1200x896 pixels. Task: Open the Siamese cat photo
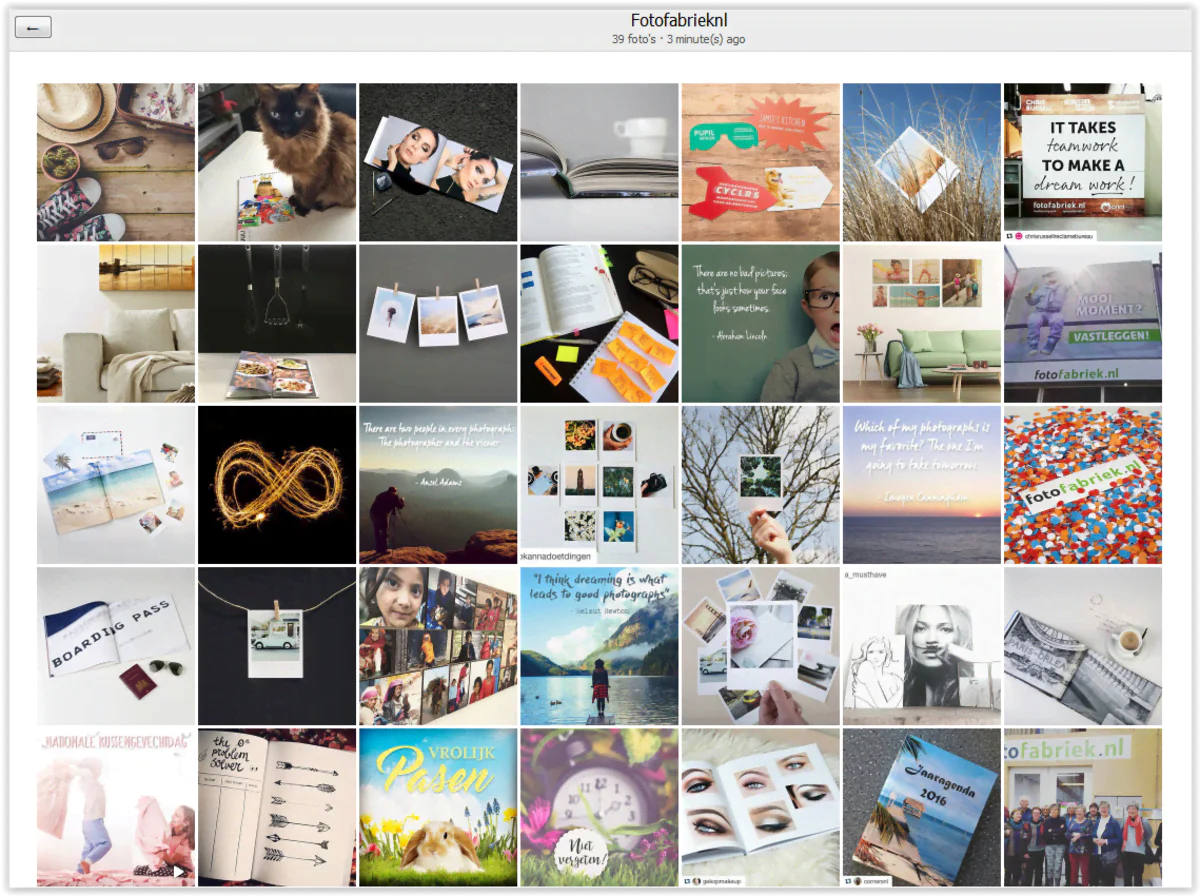277,162
